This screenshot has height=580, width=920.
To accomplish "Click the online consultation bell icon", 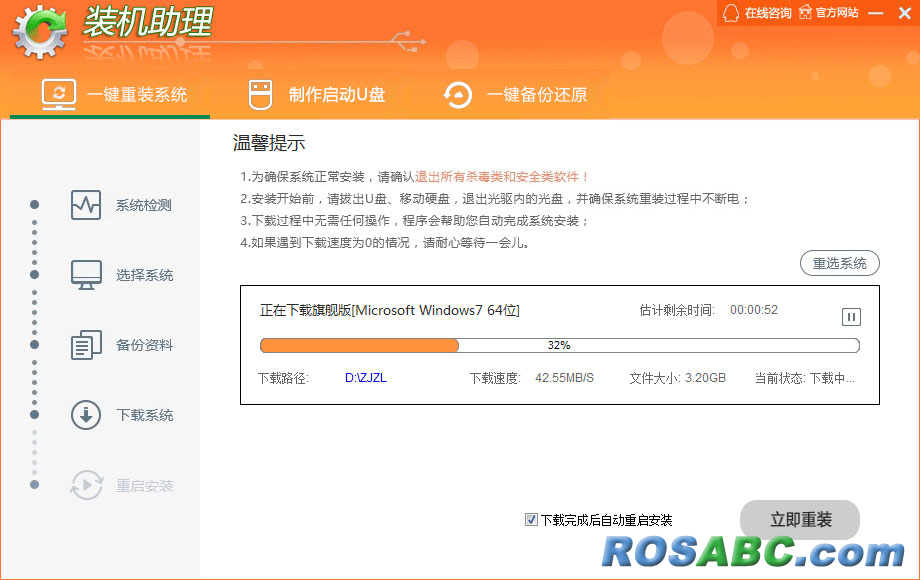I will coord(731,12).
